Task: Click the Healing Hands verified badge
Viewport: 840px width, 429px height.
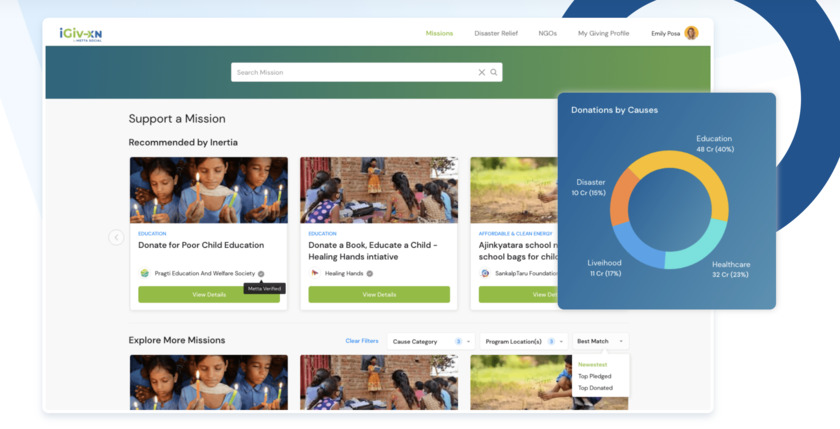Action: [370, 274]
